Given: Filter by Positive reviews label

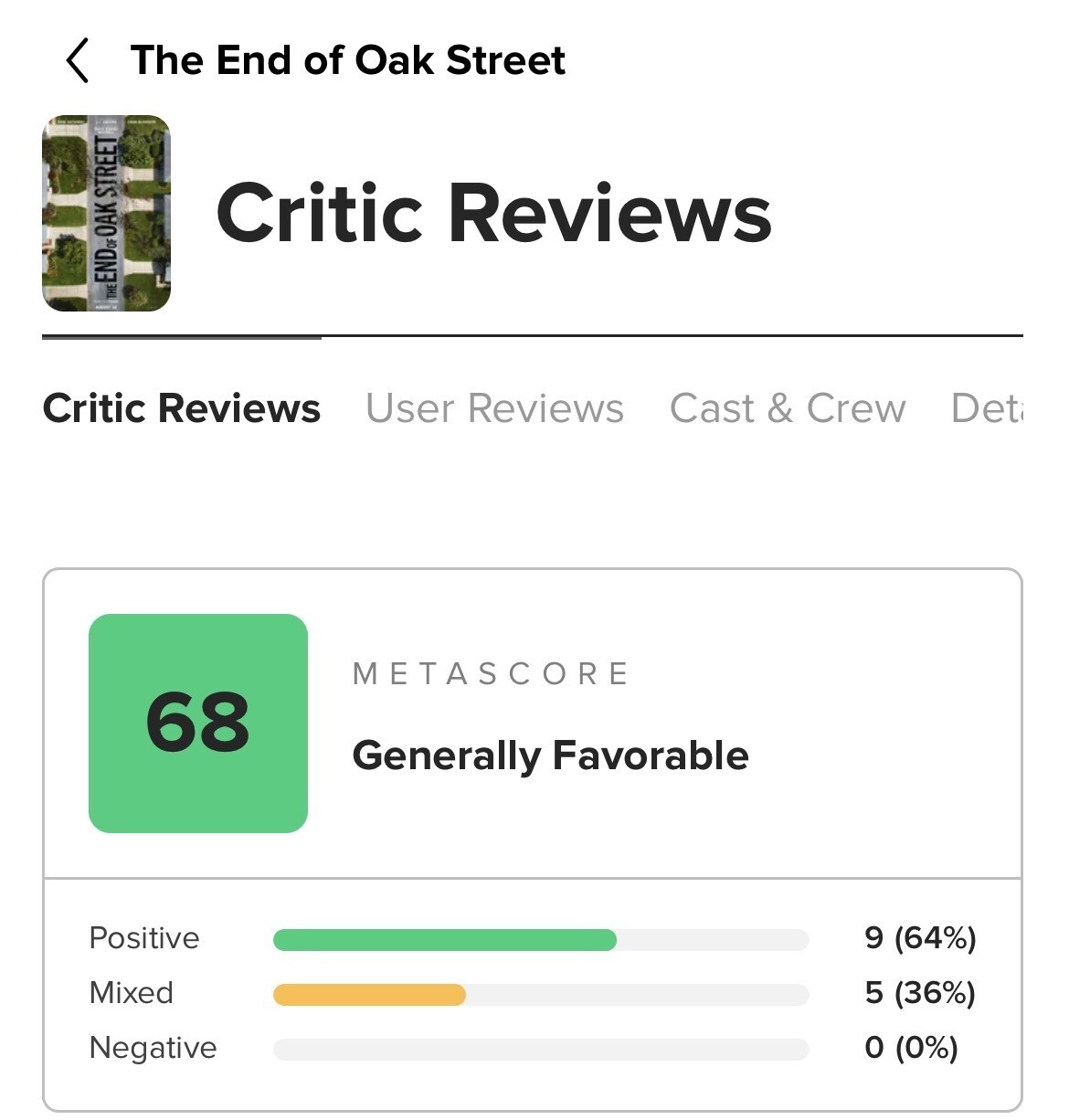Looking at the screenshot, I should [144, 938].
